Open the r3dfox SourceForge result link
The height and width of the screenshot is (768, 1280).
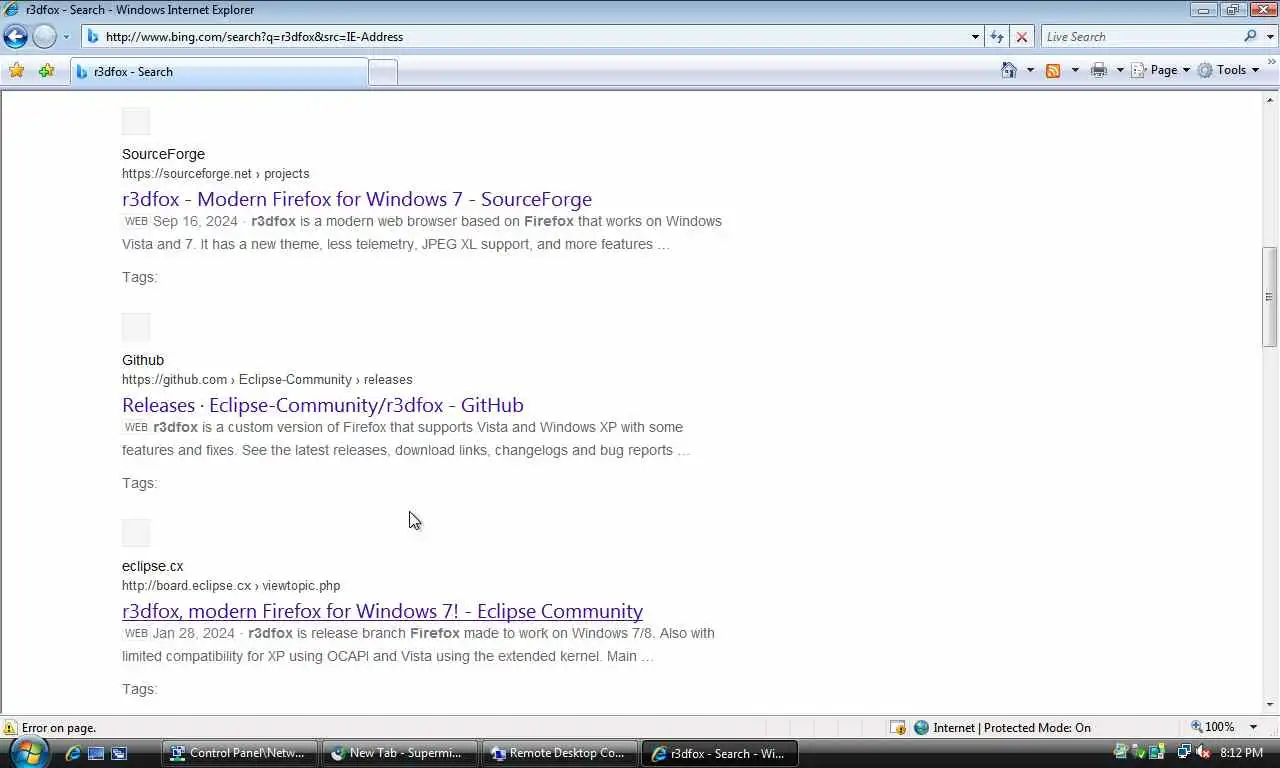(357, 199)
